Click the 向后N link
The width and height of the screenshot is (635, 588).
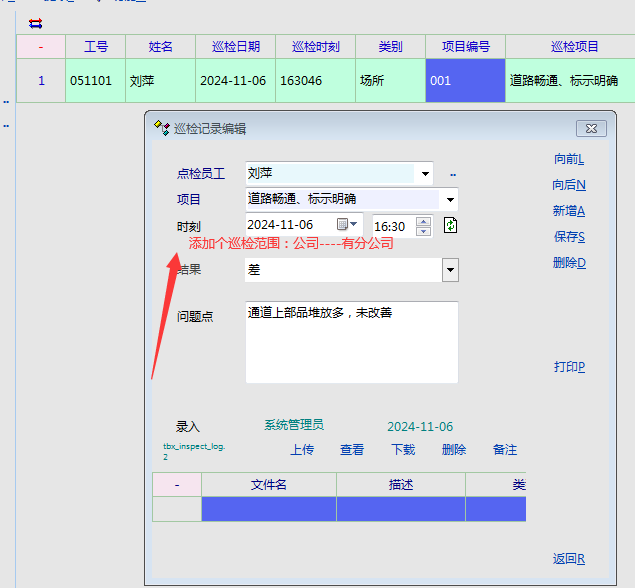569,185
